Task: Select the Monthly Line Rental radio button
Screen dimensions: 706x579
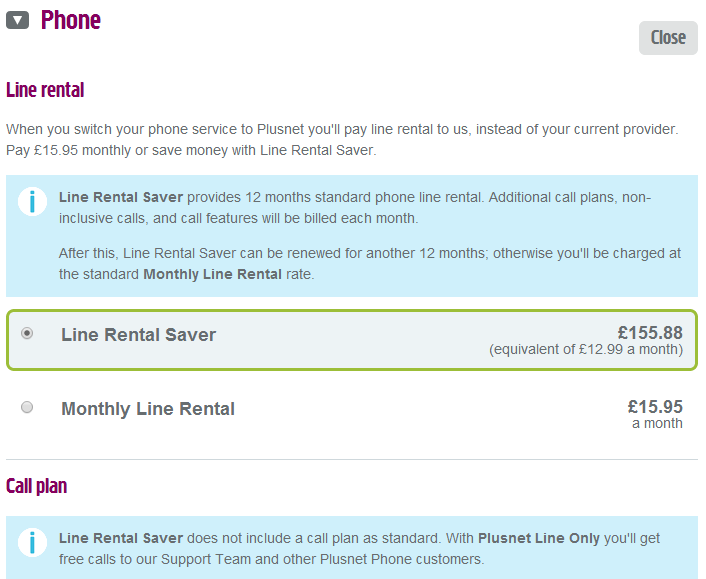Action: click(x=27, y=407)
